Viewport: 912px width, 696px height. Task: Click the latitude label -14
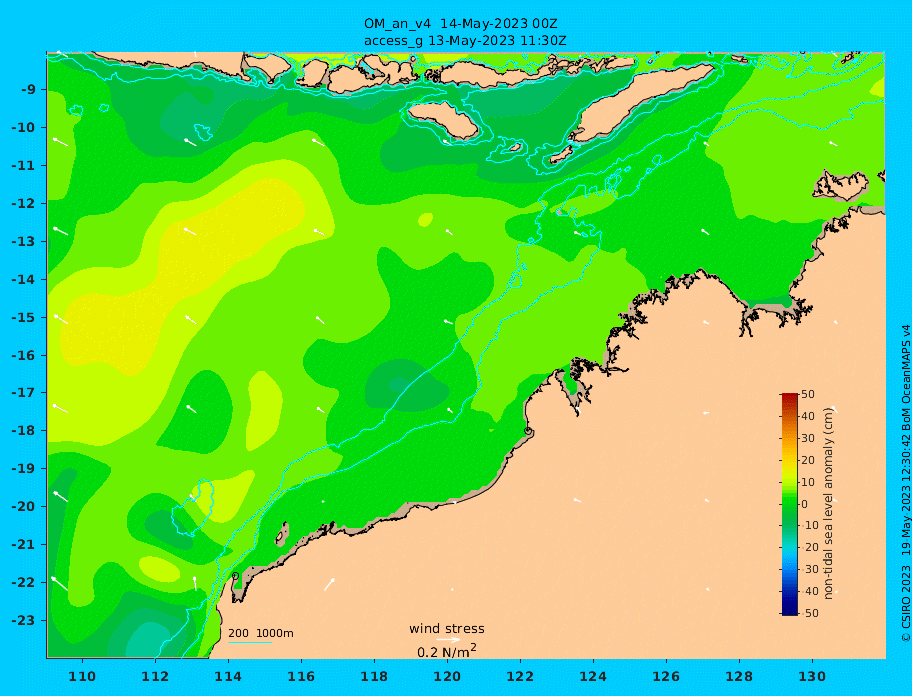coord(24,280)
